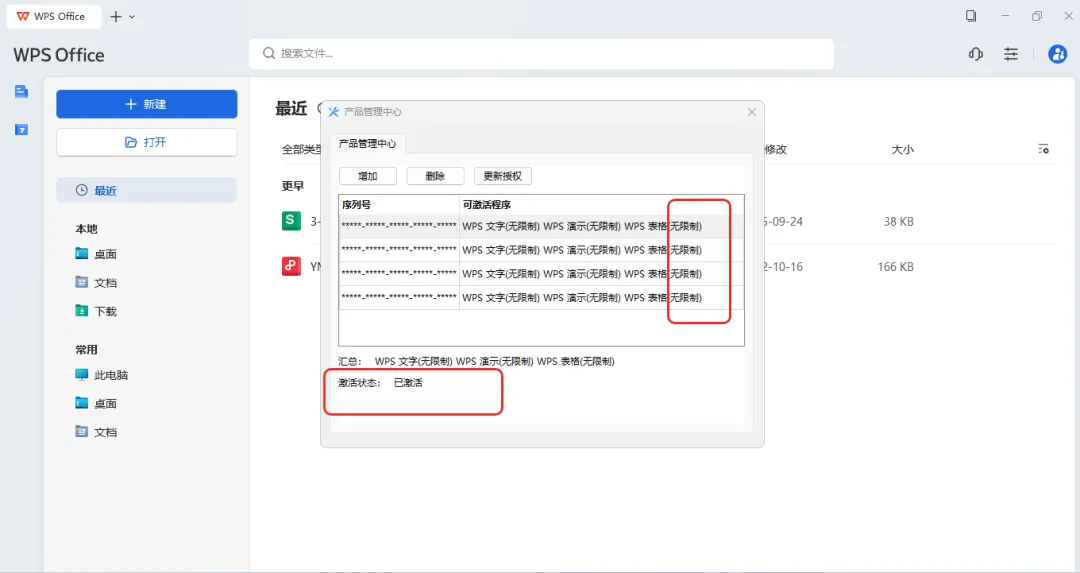The height and width of the screenshot is (573, 1080).
Task: Select the fourth serial number row
Action: pyautogui.click(x=541, y=298)
